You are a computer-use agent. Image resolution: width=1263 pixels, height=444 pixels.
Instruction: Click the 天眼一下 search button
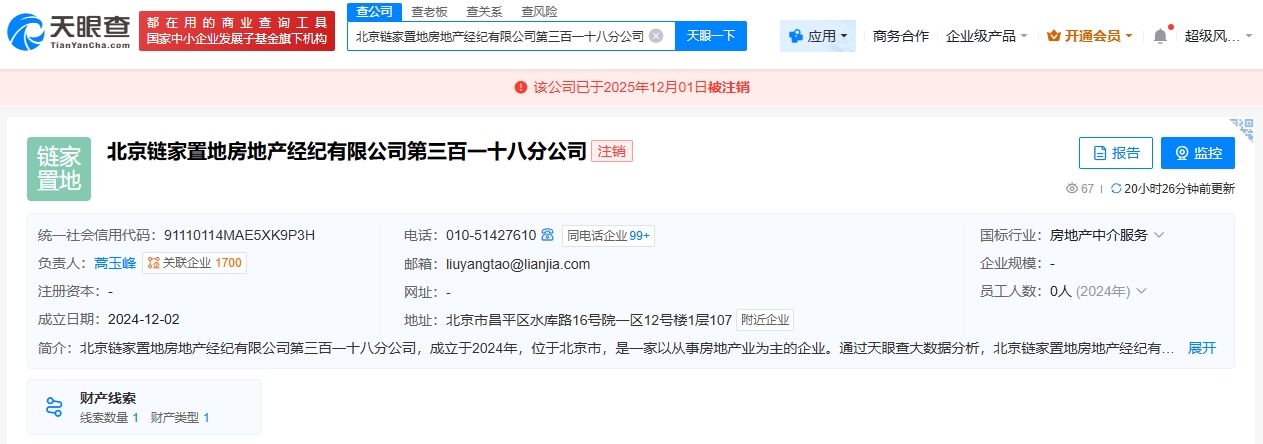[710, 36]
